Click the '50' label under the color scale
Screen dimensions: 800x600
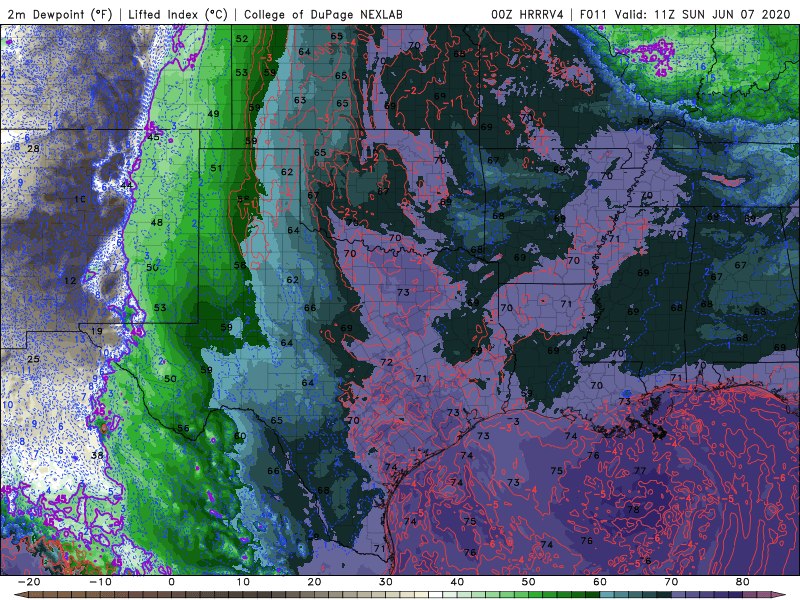pos(529,582)
